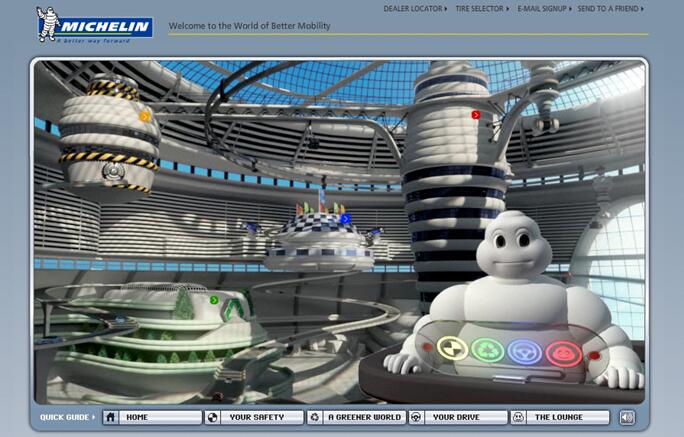
Task: Click Send to a Friend
Action: pos(610,9)
